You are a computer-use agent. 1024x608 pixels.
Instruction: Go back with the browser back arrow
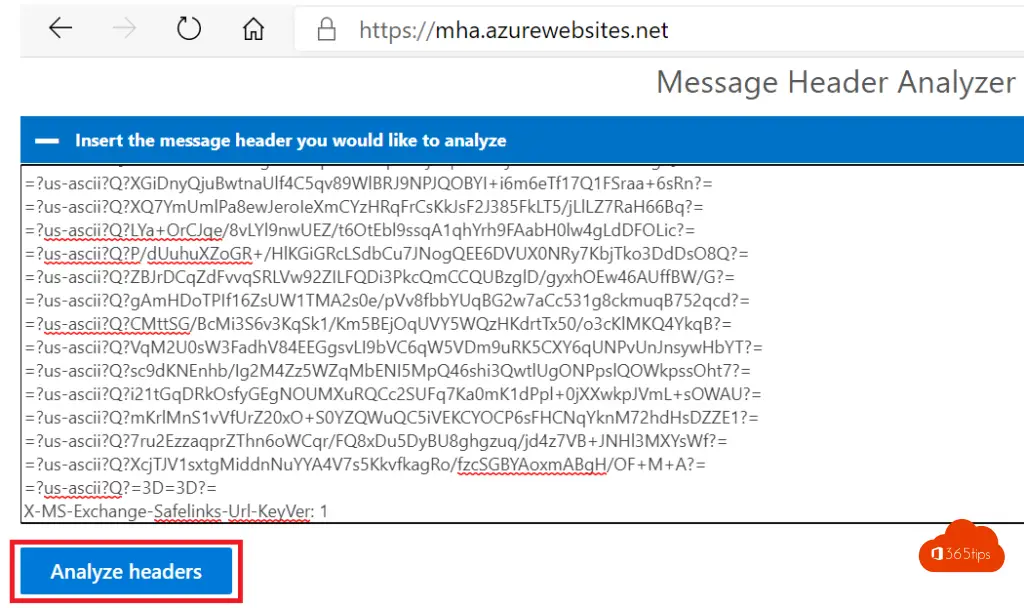[x=60, y=28]
